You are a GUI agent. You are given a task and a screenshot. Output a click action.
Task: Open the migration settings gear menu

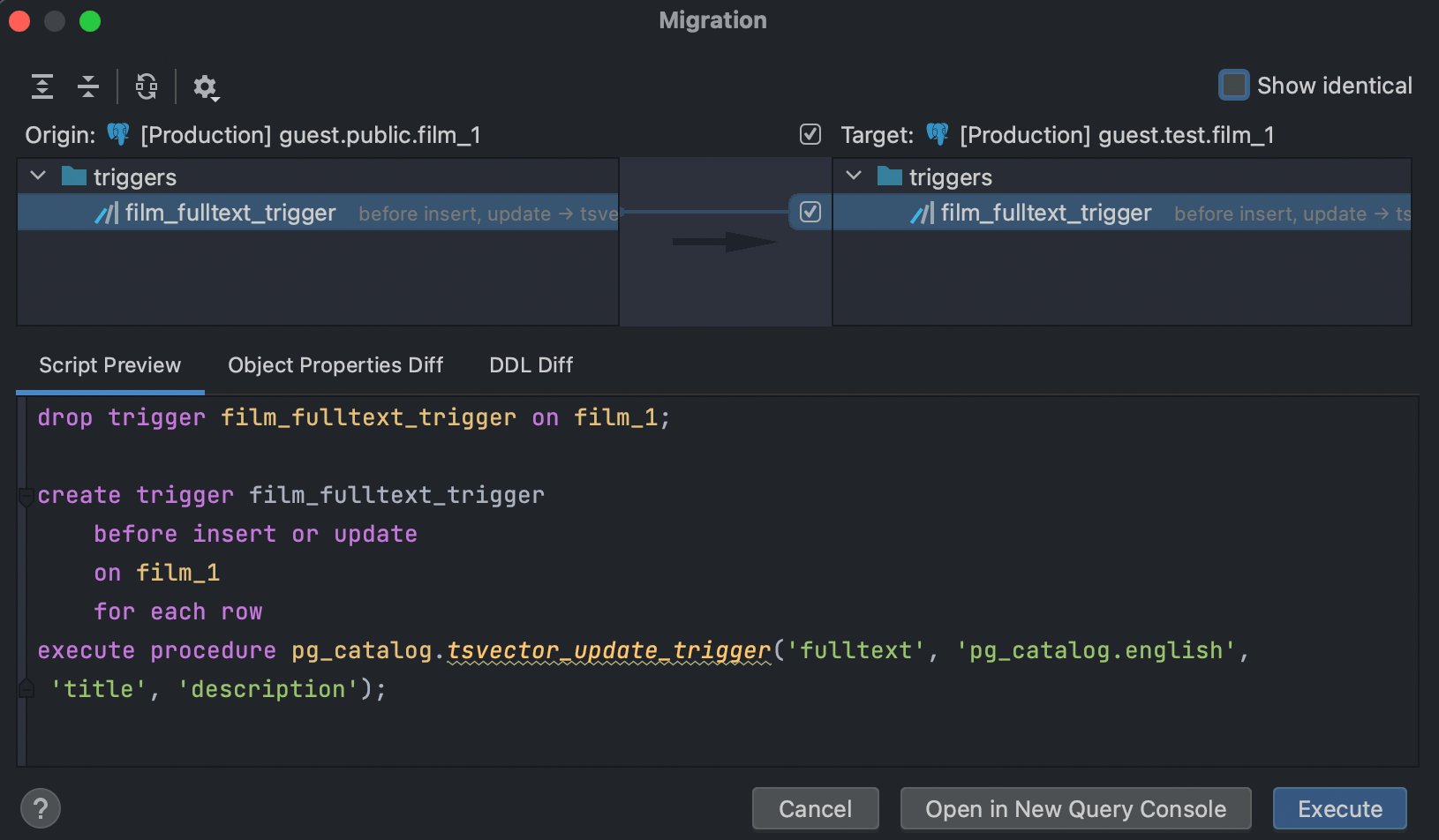(x=206, y=87)
